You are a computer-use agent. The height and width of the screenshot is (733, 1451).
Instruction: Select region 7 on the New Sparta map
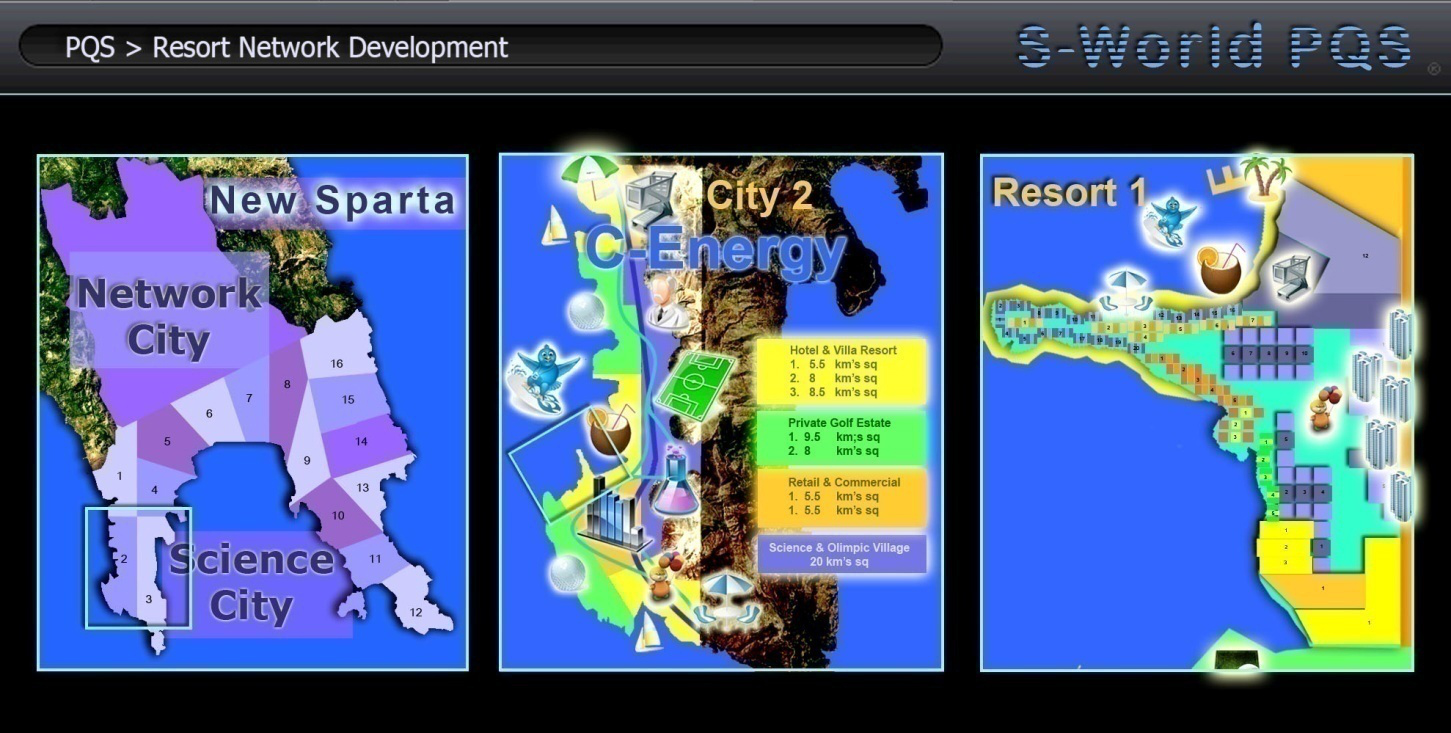(249, 398)
